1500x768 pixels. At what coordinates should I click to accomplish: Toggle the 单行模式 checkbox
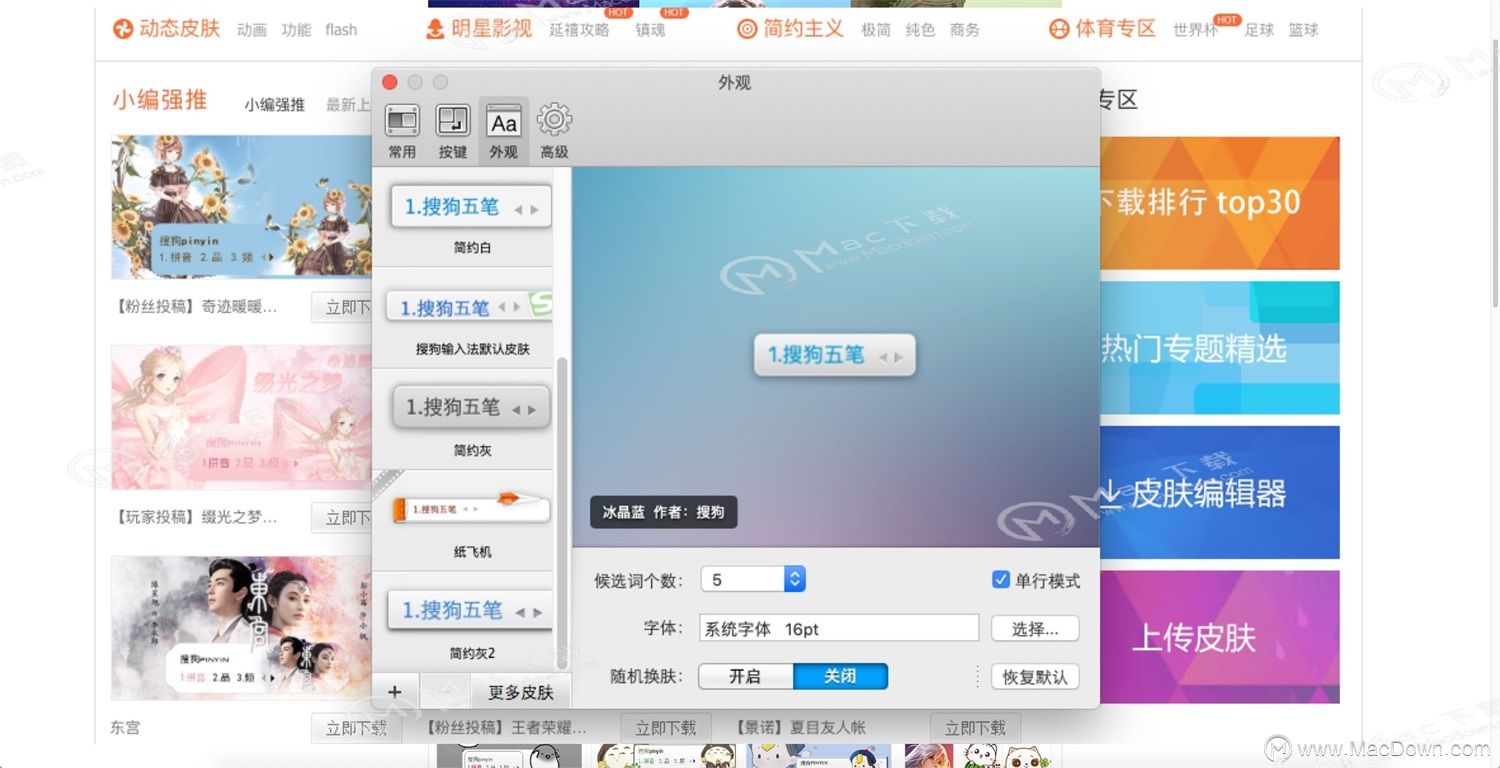[1001, 580]
